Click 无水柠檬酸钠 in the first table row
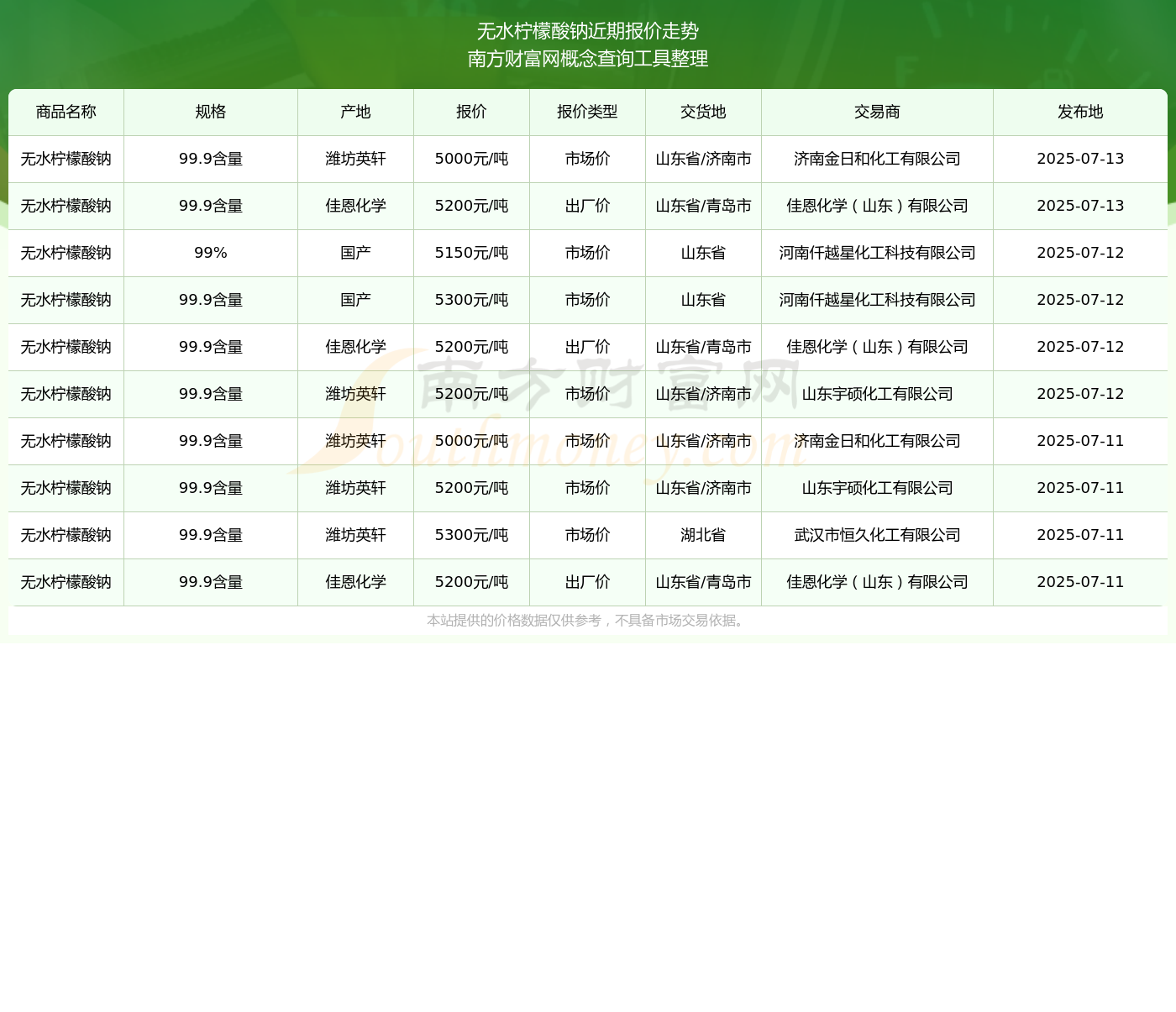 click(x=66, y=159)
